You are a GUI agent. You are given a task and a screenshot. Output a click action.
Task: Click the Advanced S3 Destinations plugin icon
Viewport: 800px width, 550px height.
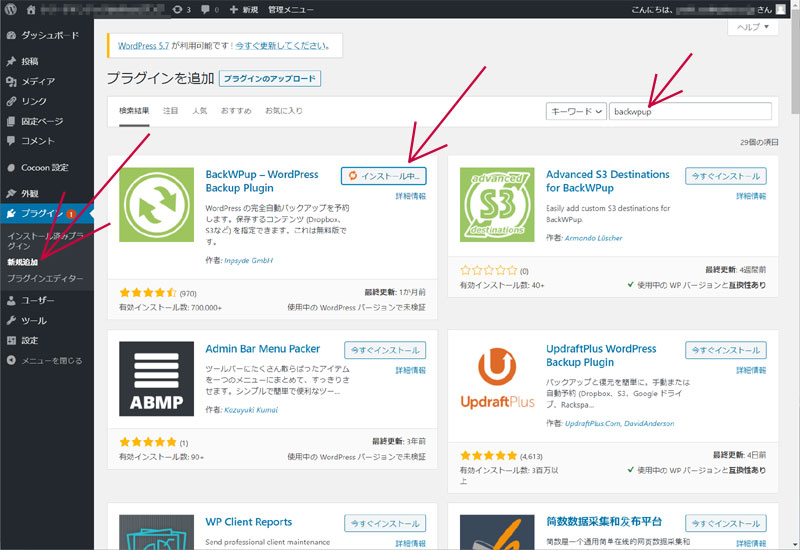click(497, 205)
